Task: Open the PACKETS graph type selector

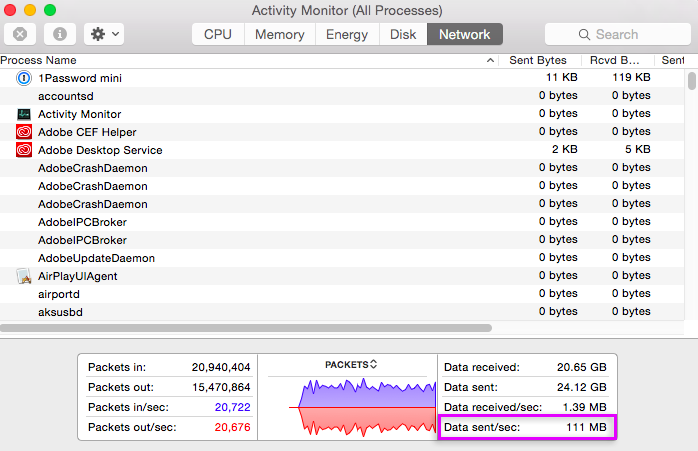Action: point(351,365)
